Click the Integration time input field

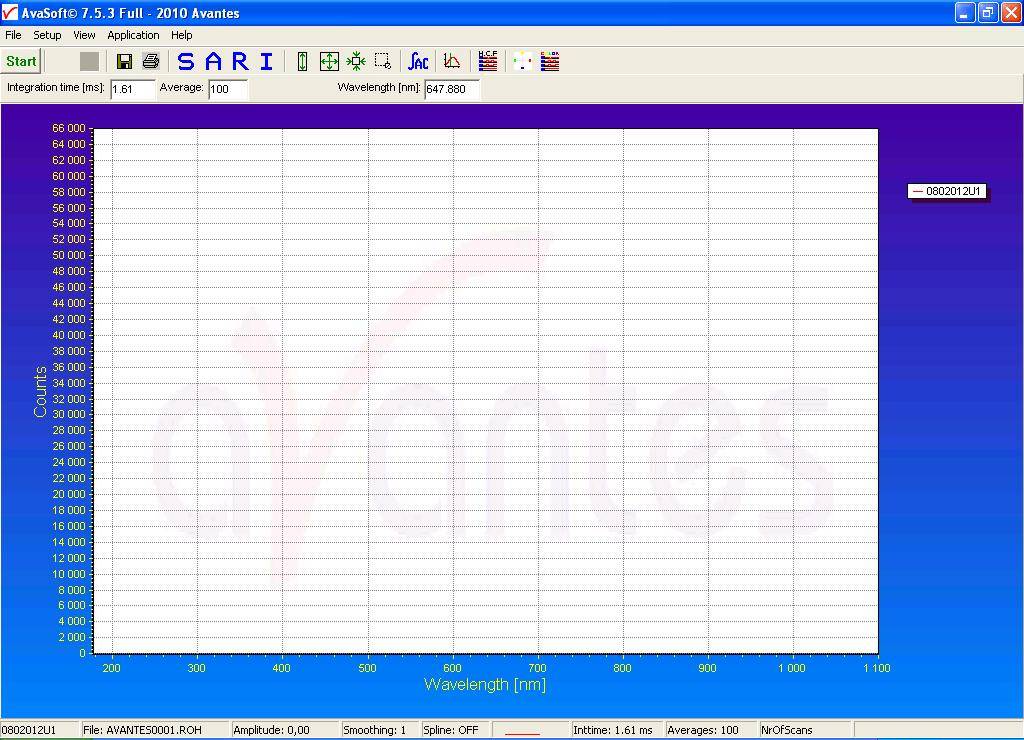pyautogui.click(x=133, y=89)
